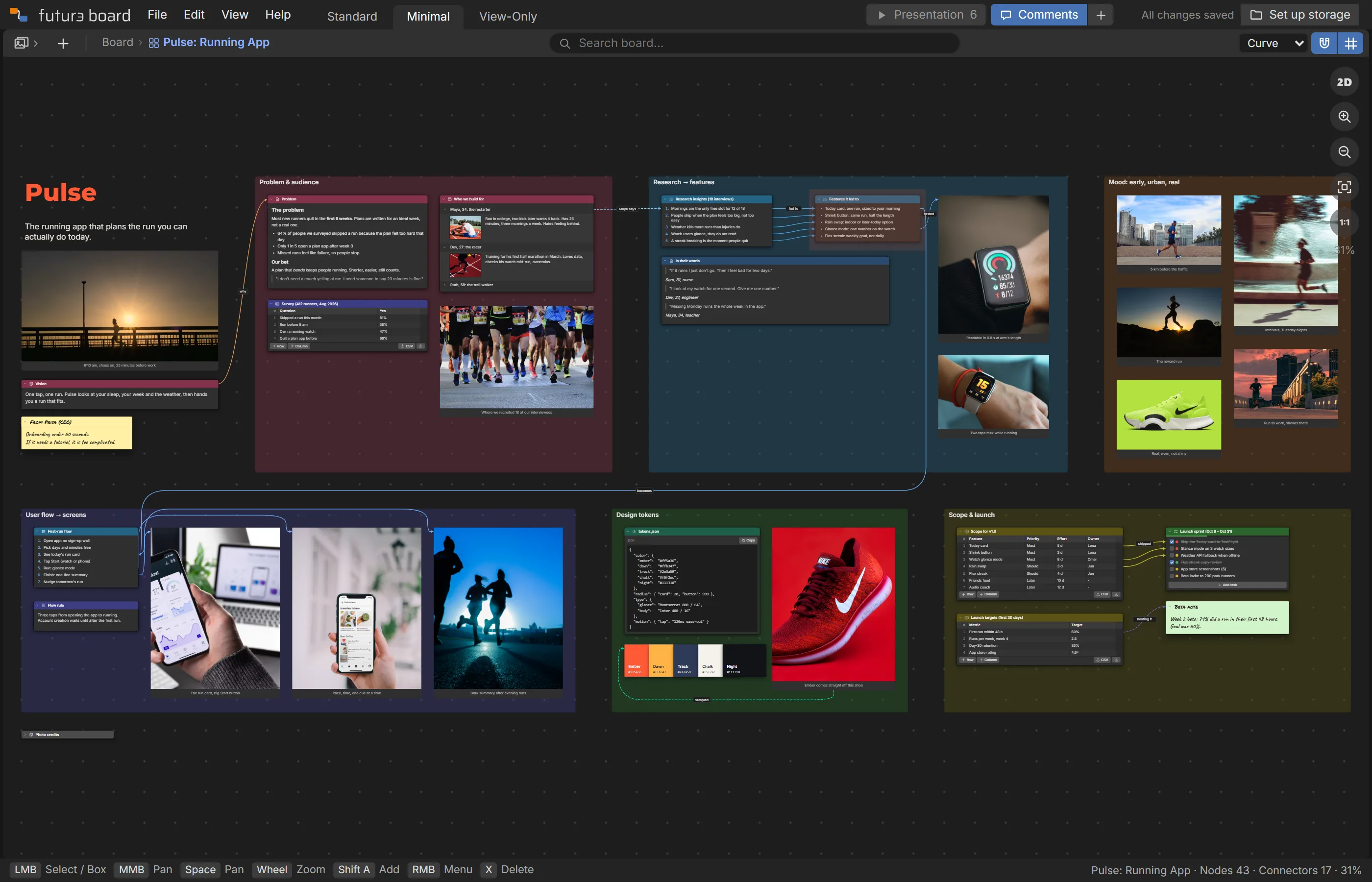Toggle the grid icon in toolbar
This screenshot has width=1372, height=882.
(x=1350, y=43)
